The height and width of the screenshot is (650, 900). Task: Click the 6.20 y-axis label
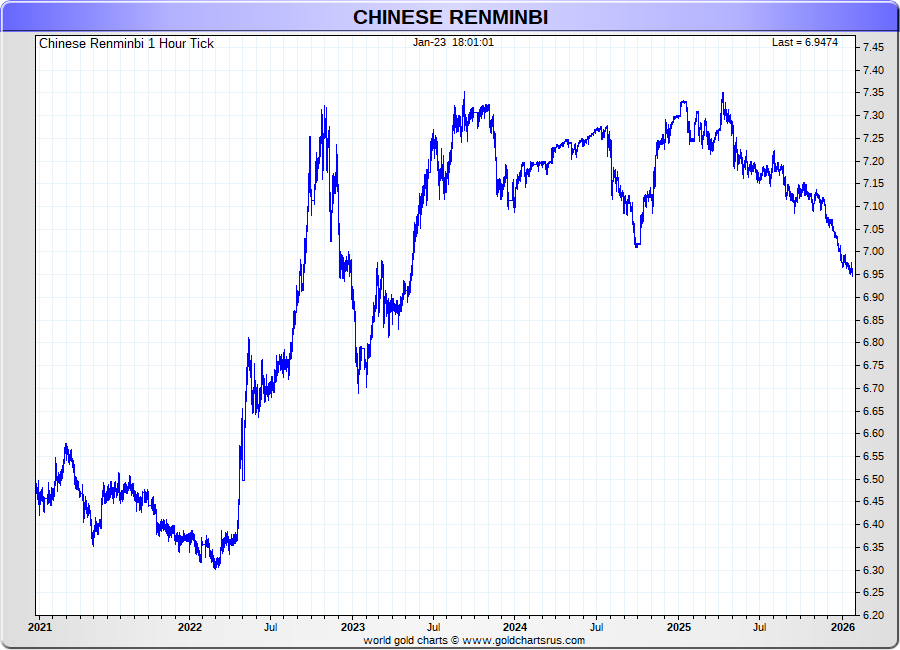point(873,615)
